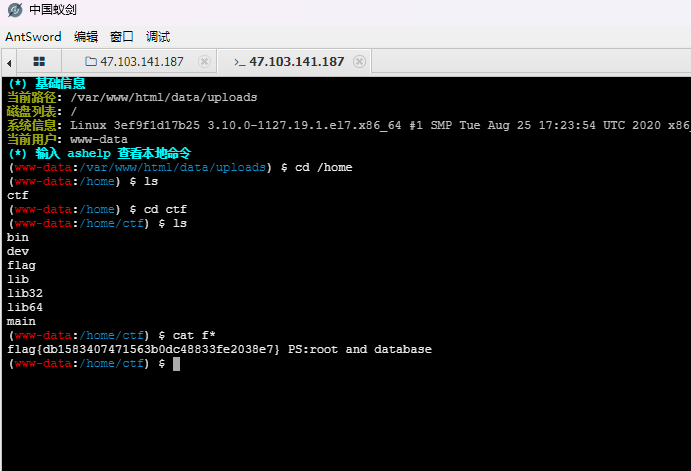Click the 'cd /home' command text

(x=323, y=167)
